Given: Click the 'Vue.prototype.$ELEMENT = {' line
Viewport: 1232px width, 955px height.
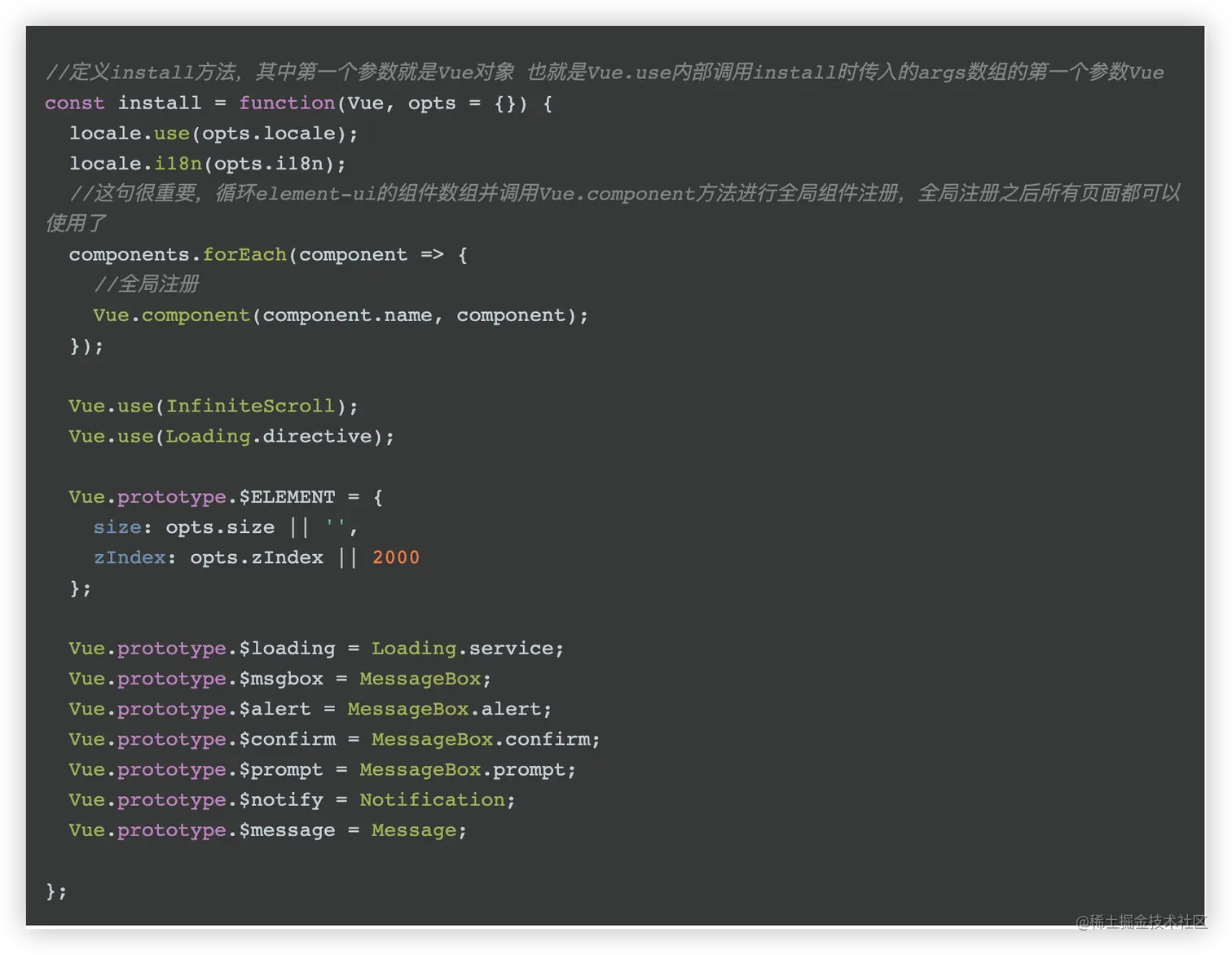Looking at the screenshot, I should [226, 497].
